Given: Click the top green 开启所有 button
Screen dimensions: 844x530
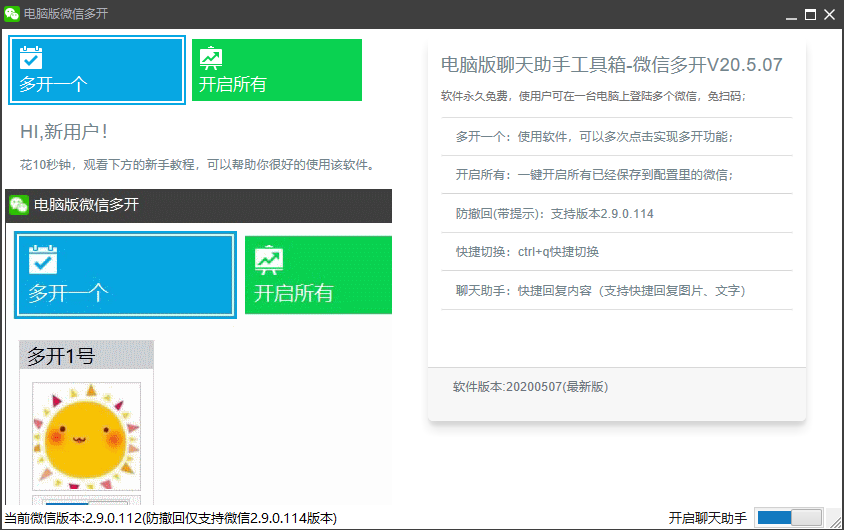Looking at the screenshot, I should pyautogui.click(x=276, y=70).
